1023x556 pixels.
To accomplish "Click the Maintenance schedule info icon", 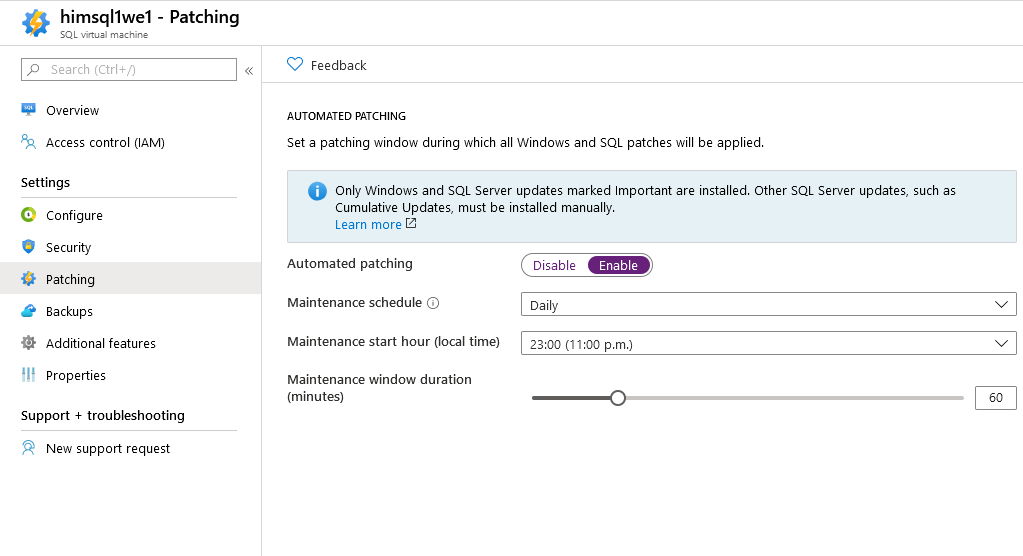I will [x=433, y=303].
